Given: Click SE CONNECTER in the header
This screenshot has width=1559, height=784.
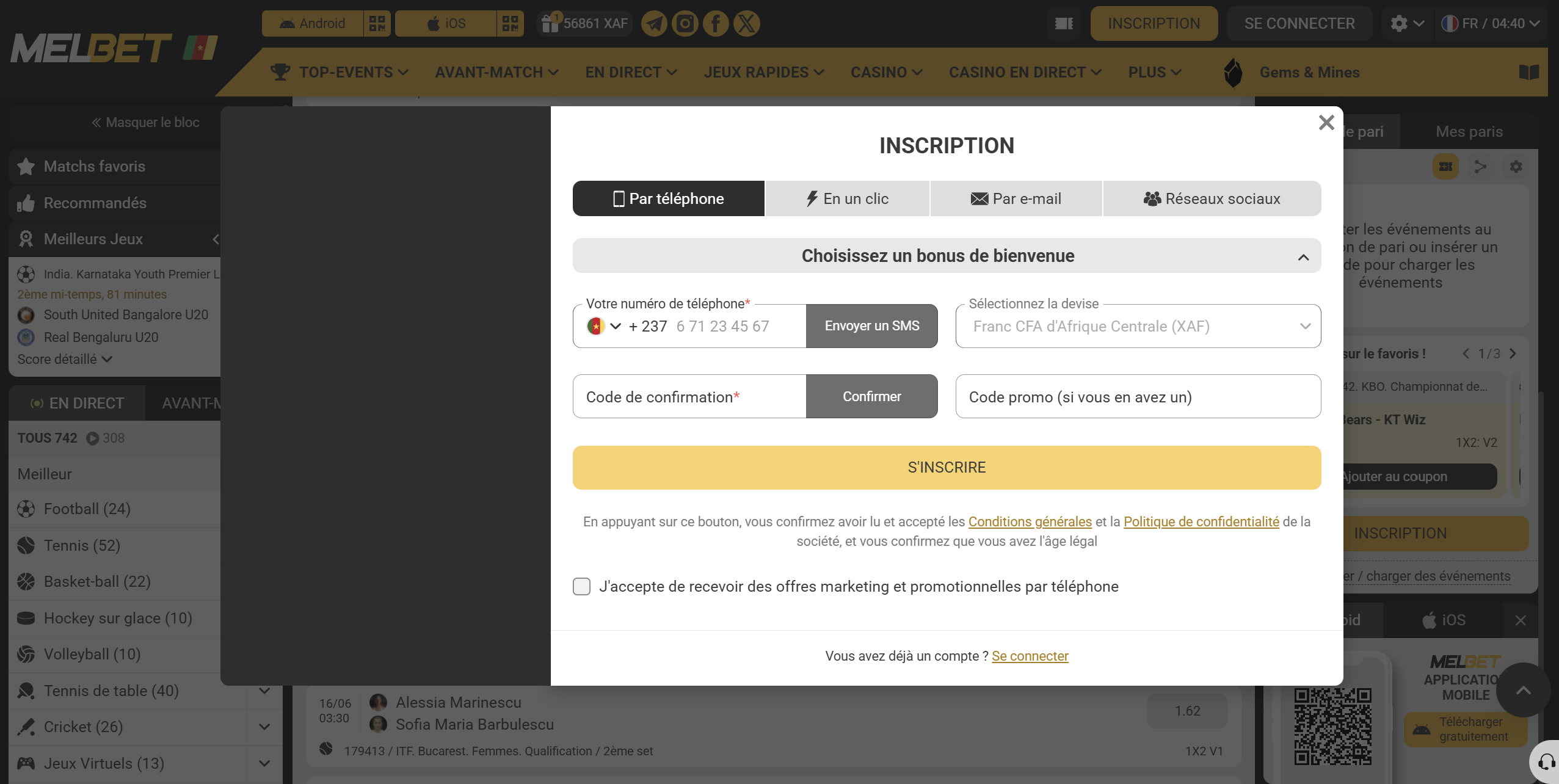Looking at the screenshot, I should pyautogui.click(x=1299, y=24).
